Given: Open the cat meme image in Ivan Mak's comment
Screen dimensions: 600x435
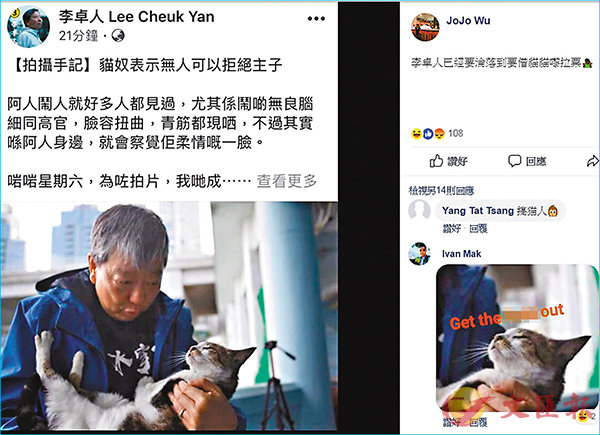Looking at the screenshot, I should click(517, 338).
